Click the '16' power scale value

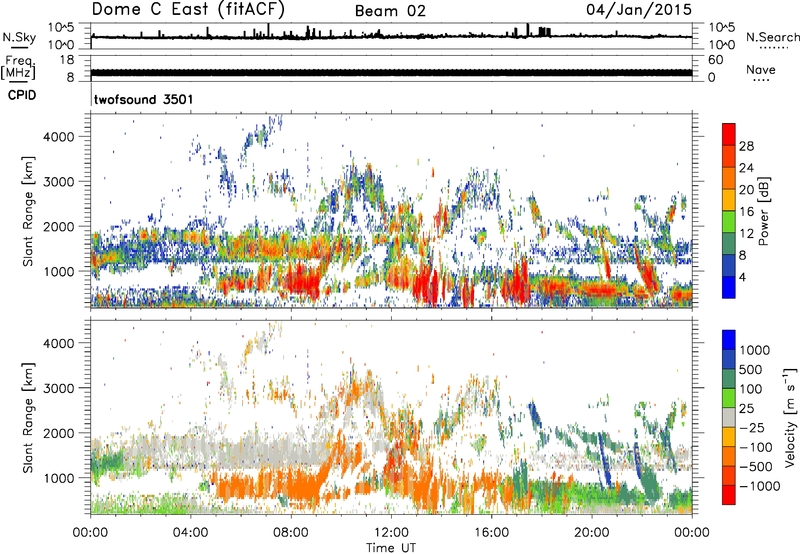tap(746, 212)
